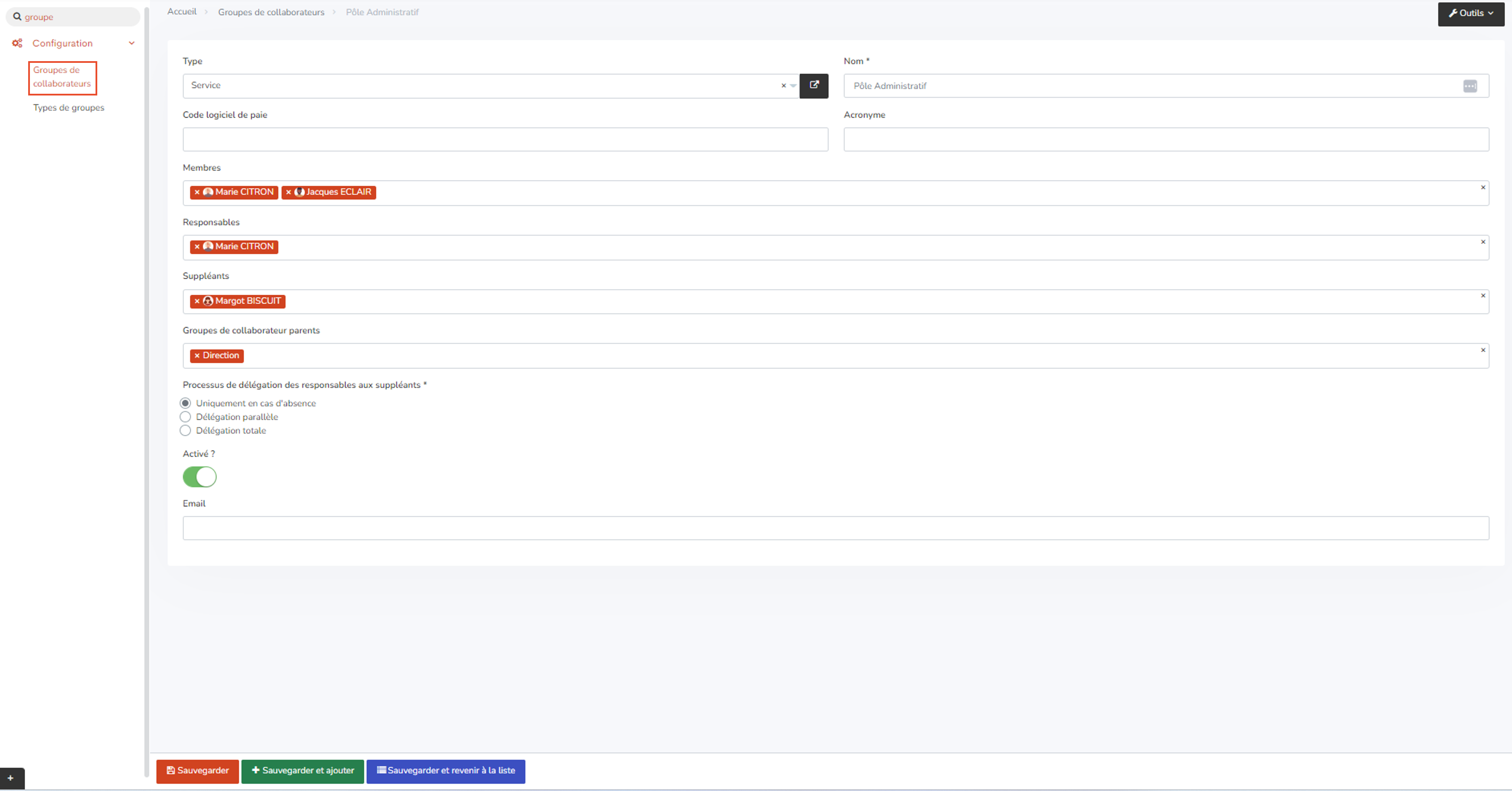
Task: Click the Sauvegarder button
Action: [x=197, y=771]
